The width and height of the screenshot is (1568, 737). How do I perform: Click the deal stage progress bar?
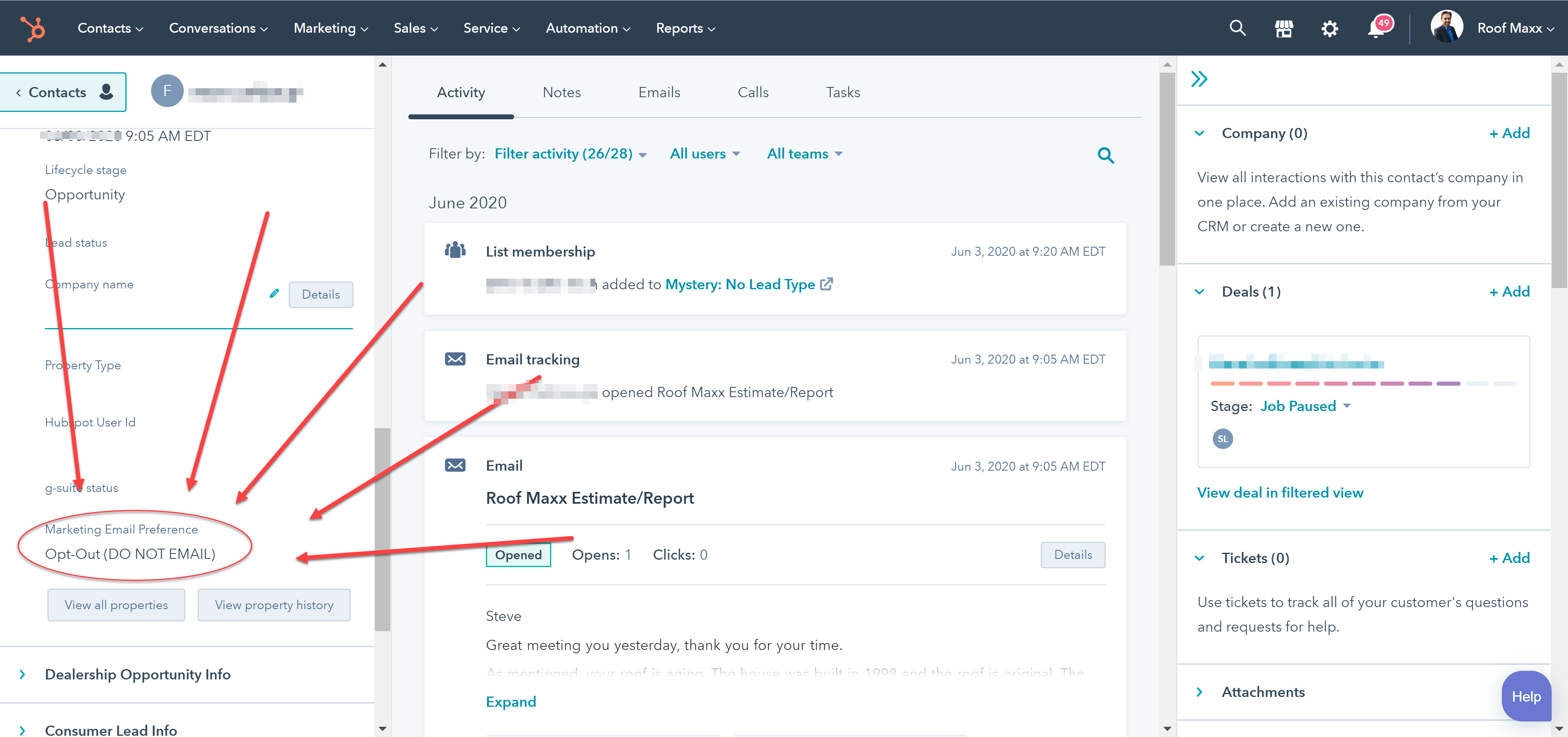1363,384
